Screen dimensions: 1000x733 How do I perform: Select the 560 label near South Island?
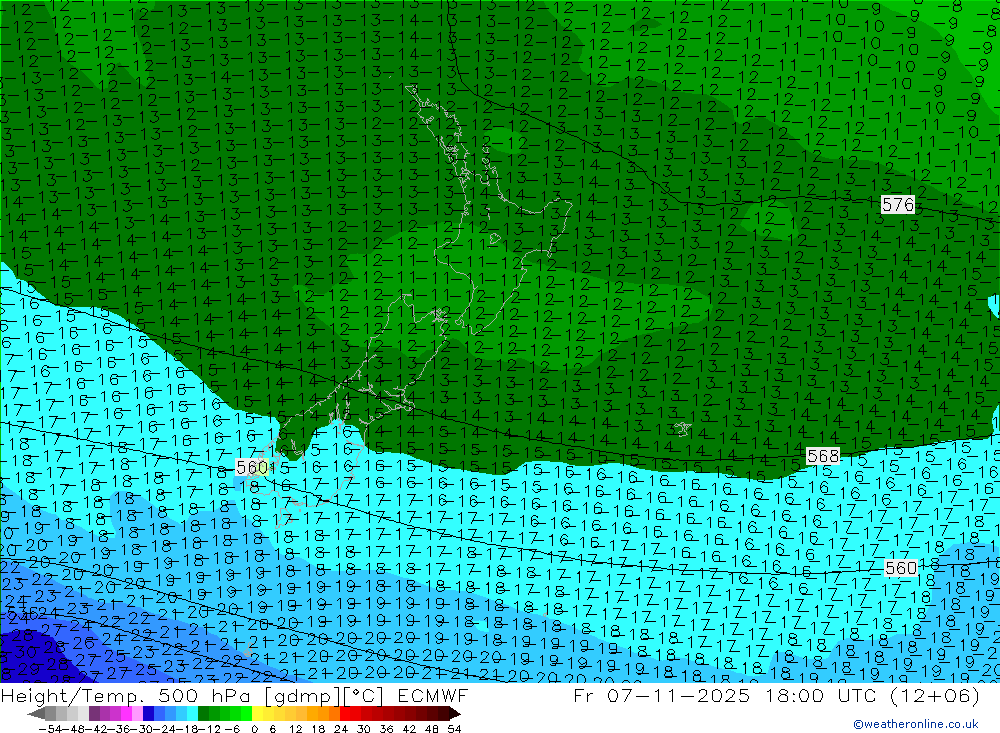click(253, 467)
